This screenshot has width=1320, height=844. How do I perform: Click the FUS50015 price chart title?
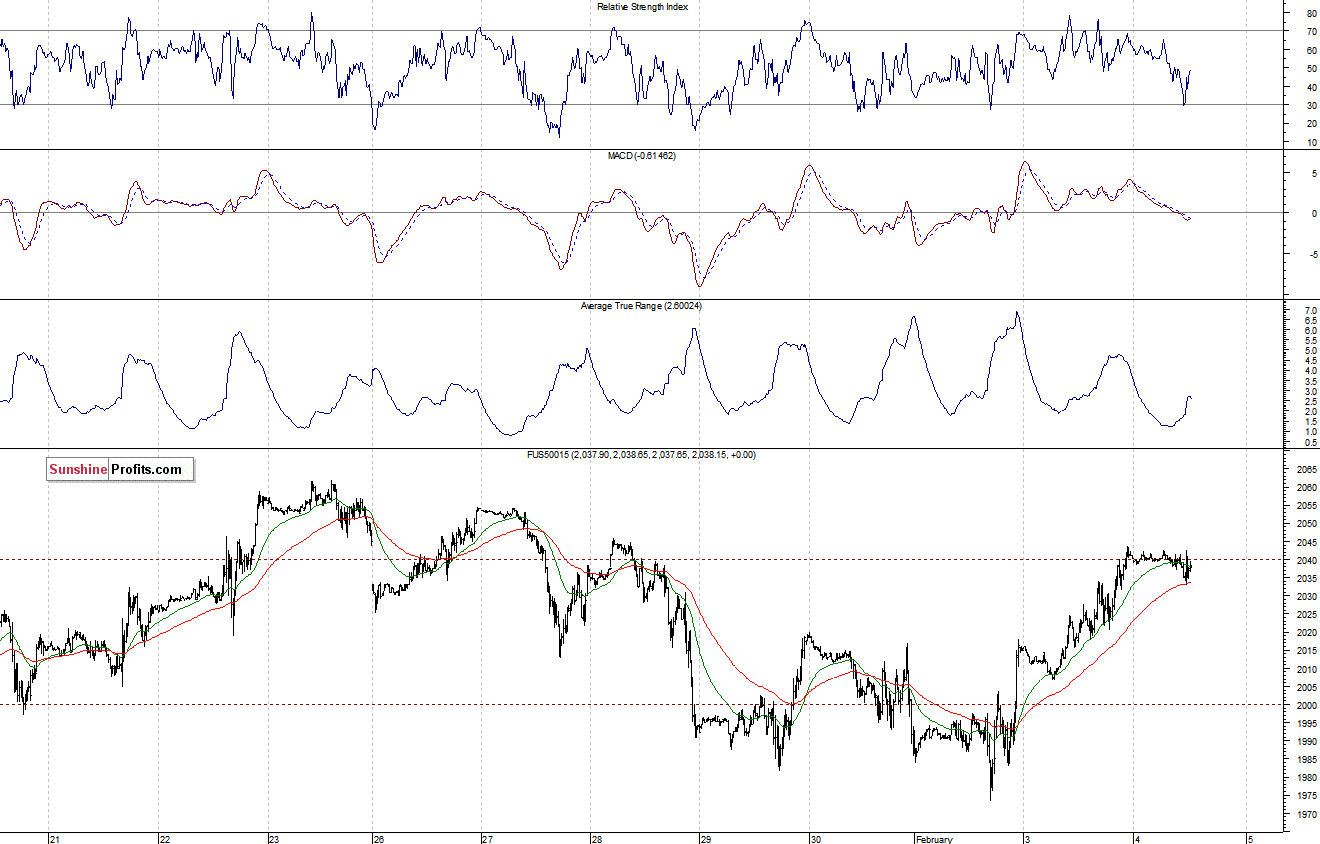pos(642,454)
